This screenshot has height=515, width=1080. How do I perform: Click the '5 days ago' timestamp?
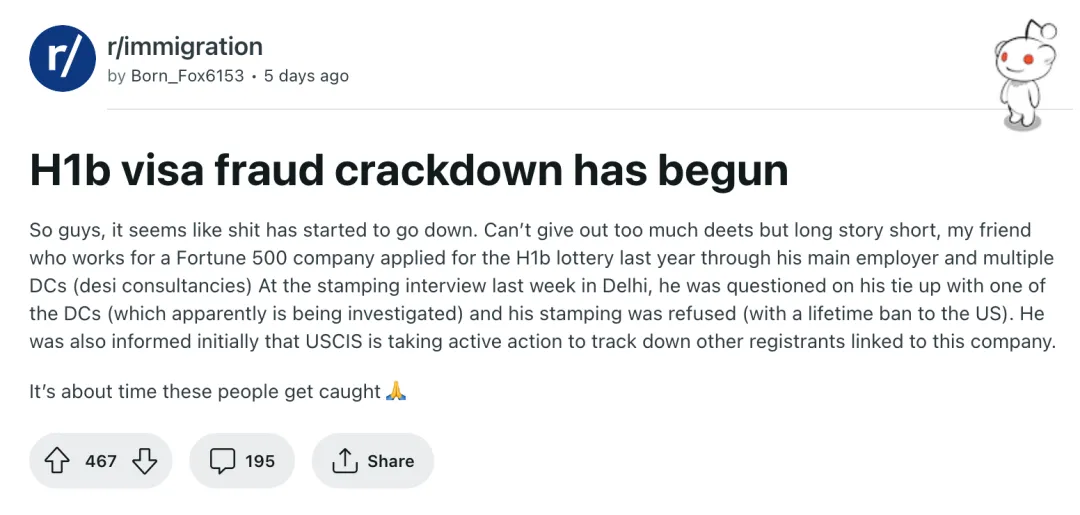(306, 76)
